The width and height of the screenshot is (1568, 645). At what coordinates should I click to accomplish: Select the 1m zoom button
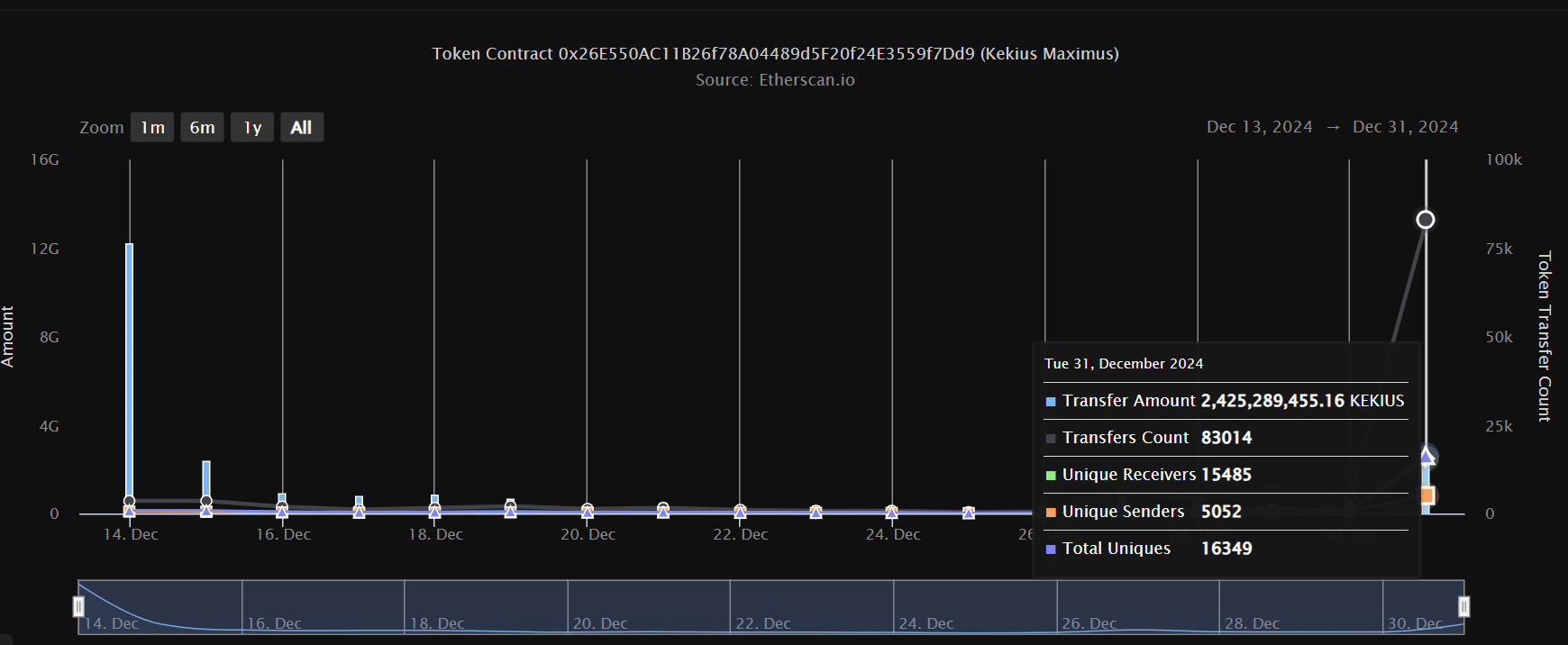152,127
